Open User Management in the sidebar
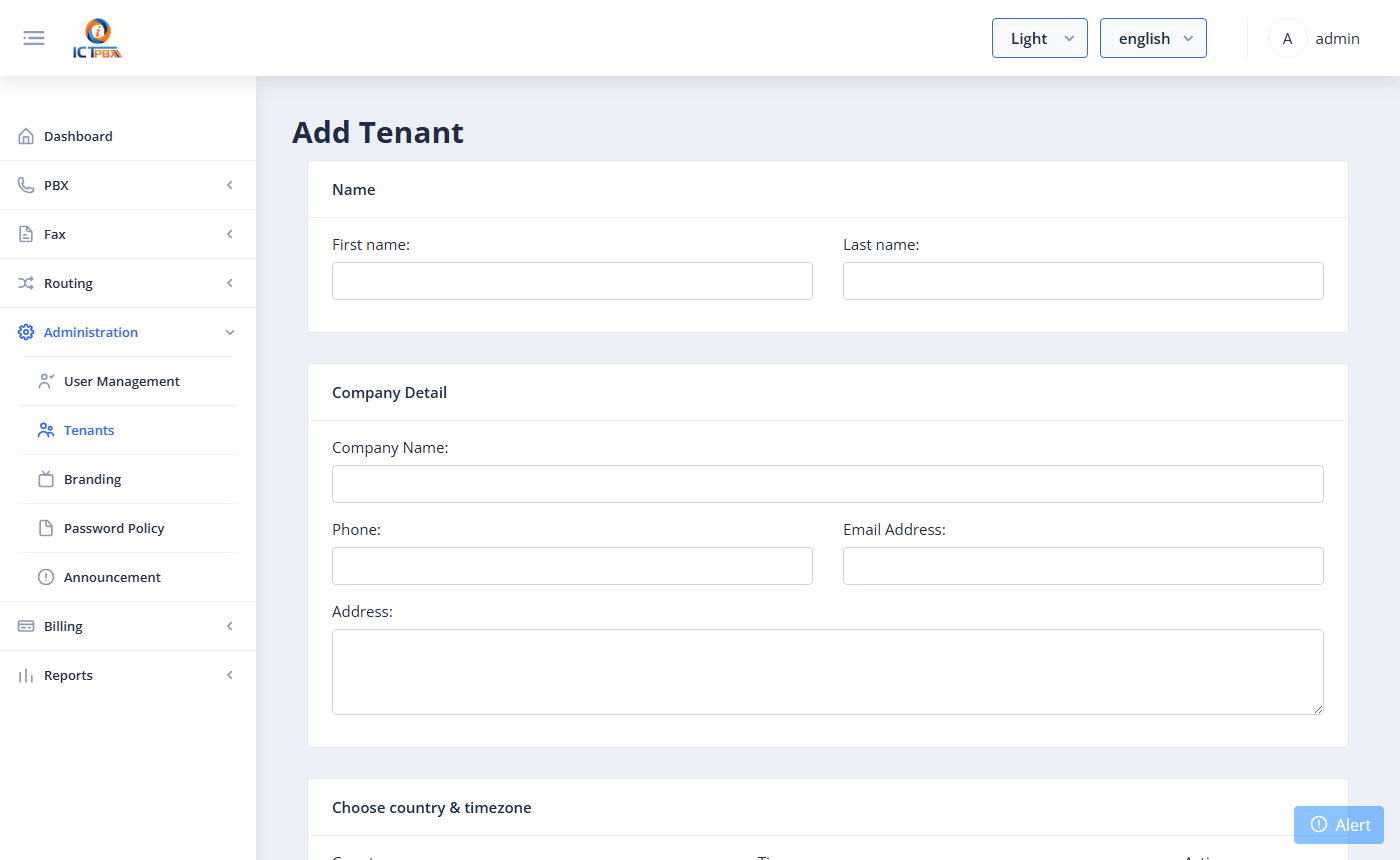The width and height of the screenshot is (1400, 860). tap(128, 381)
